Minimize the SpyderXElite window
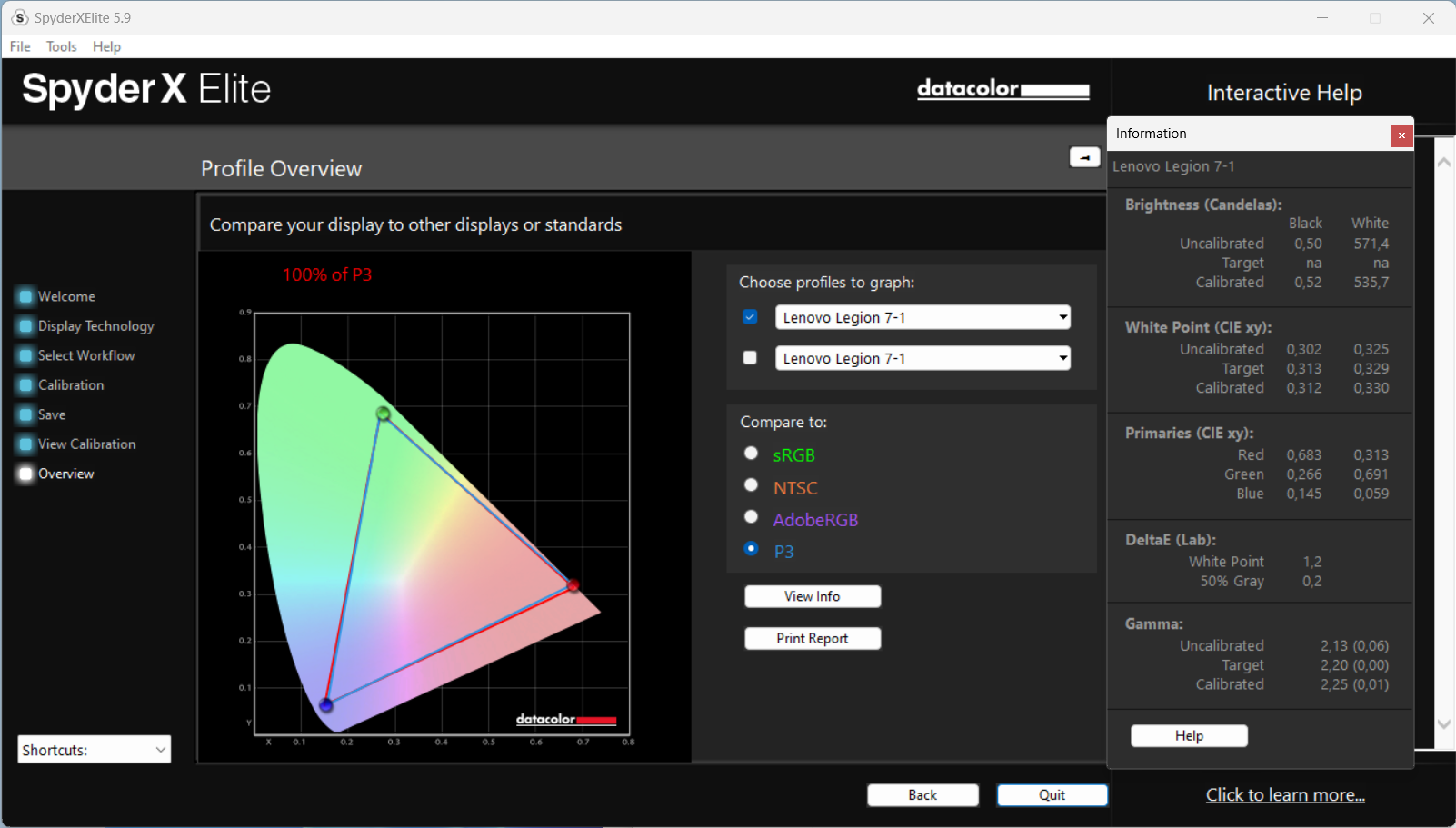 (1322, 18)
